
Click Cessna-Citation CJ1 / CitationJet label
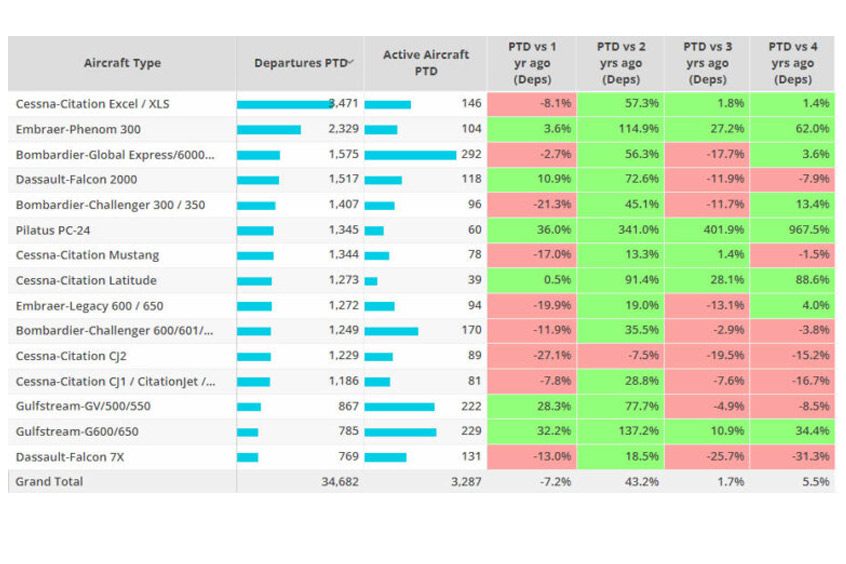click(115, 382)
